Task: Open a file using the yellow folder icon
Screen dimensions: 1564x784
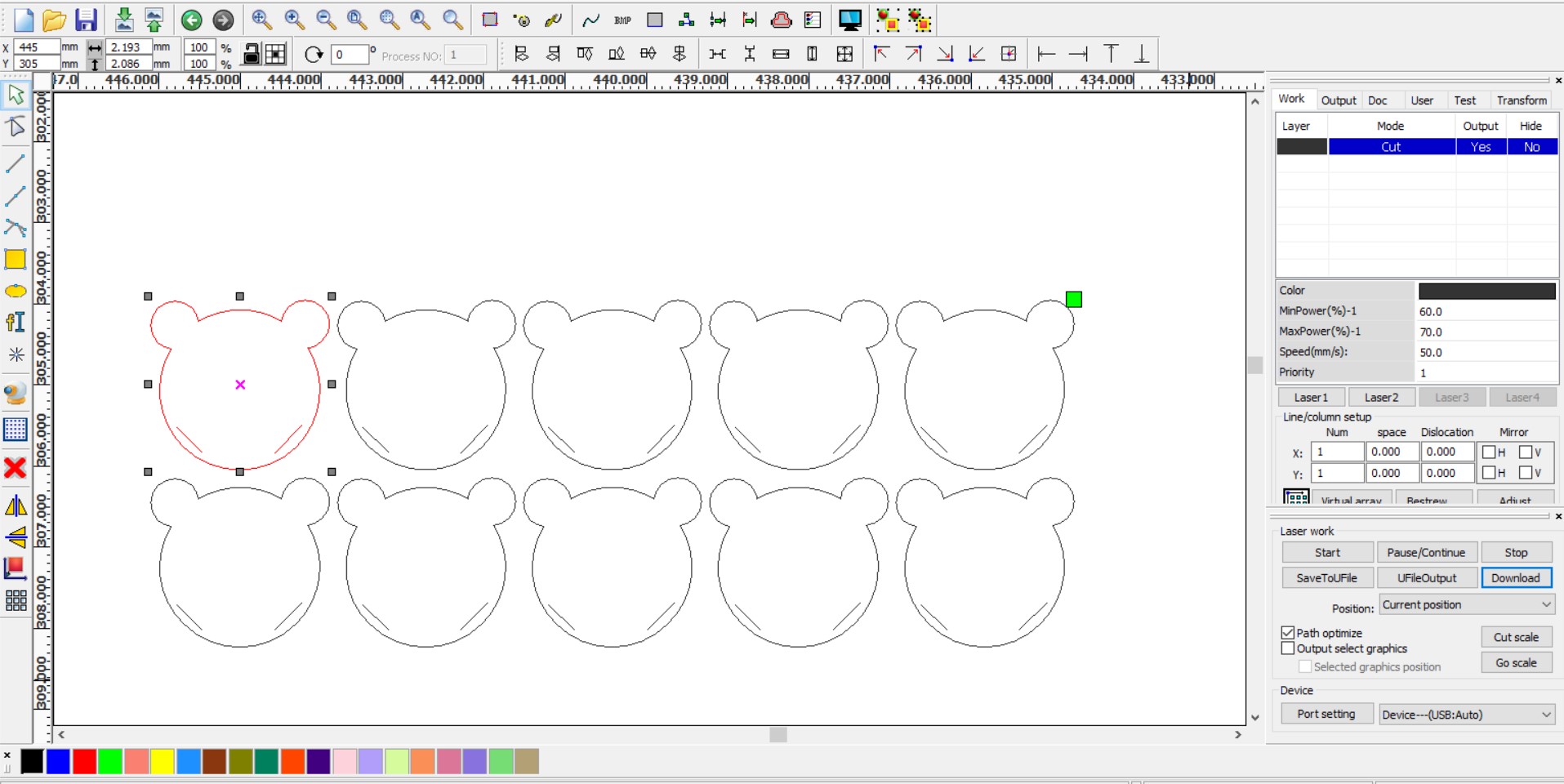Action: [x=54, y=20]
